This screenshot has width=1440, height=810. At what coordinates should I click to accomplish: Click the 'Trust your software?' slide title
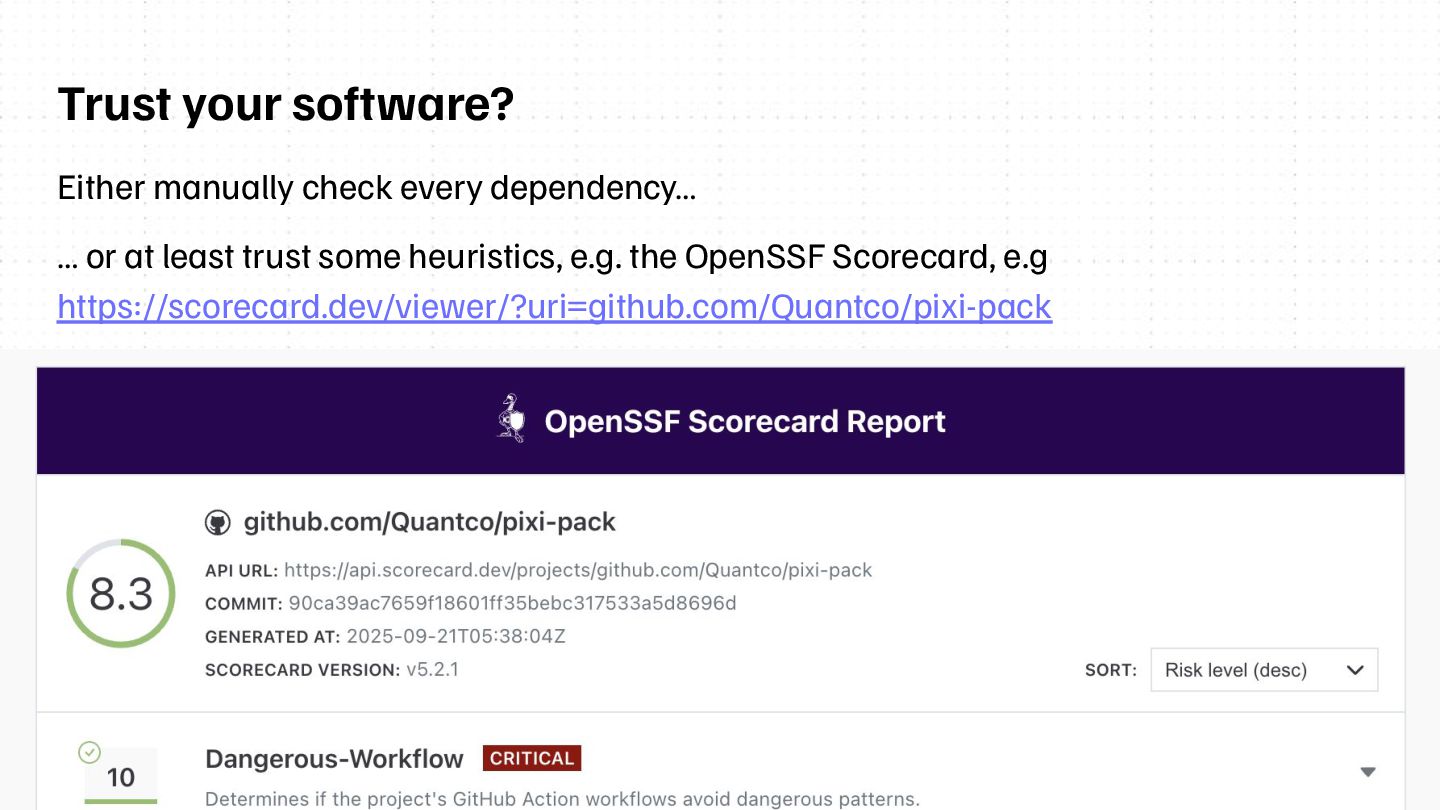click(x=286, y=104)
